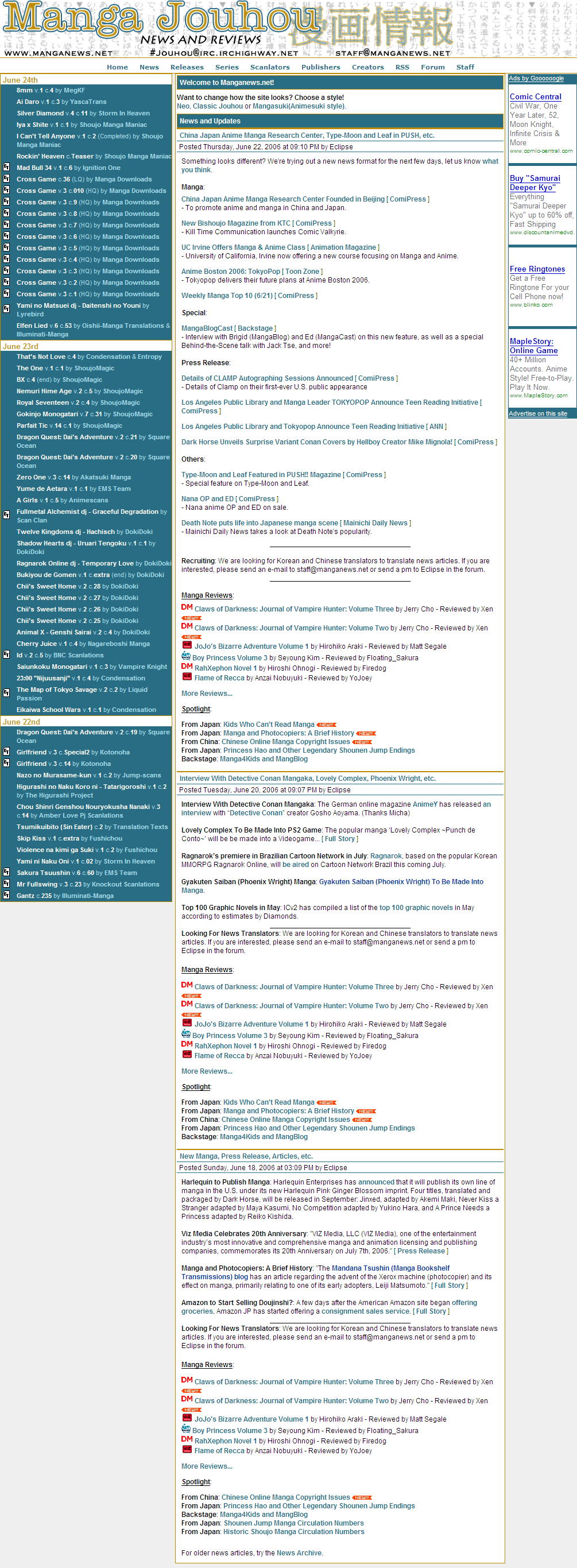
Task: Open the Home menu item
Action: 118,67
